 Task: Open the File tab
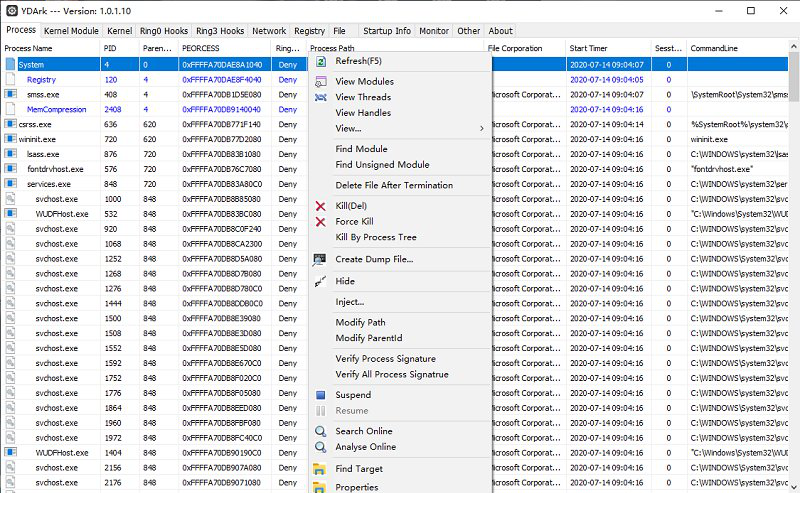(339, 31)
